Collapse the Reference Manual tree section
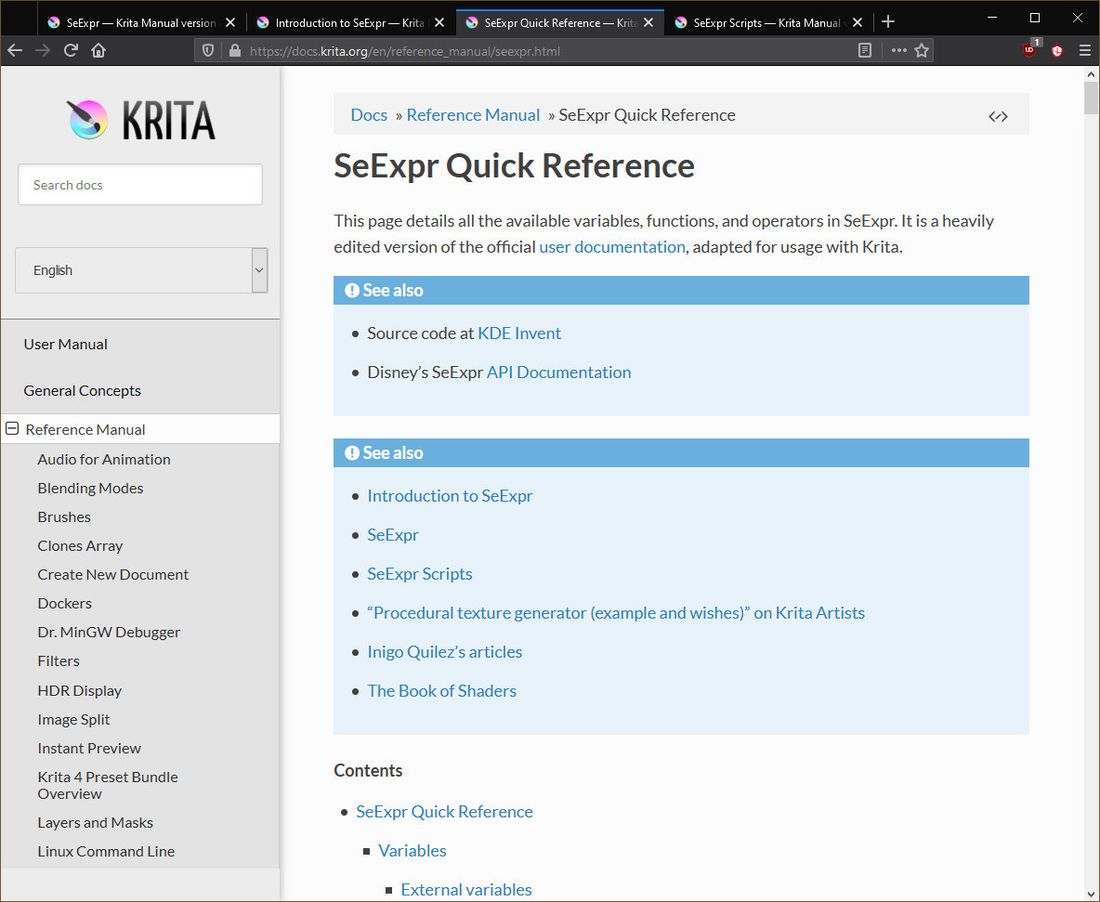The image size is (1100, 902). [x=12, y=429]
